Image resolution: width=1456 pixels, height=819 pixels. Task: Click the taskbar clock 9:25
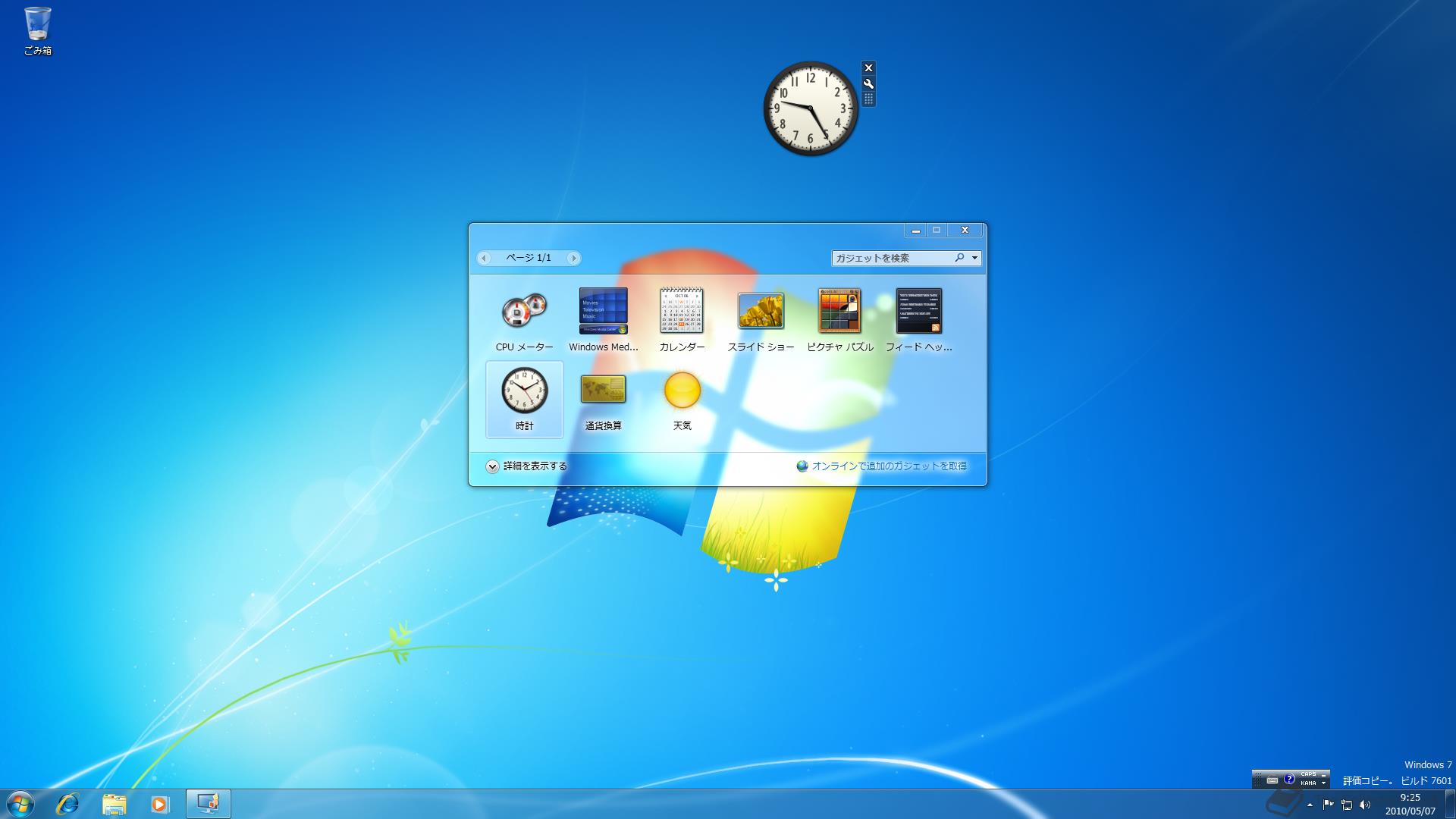coord(1410,804)
